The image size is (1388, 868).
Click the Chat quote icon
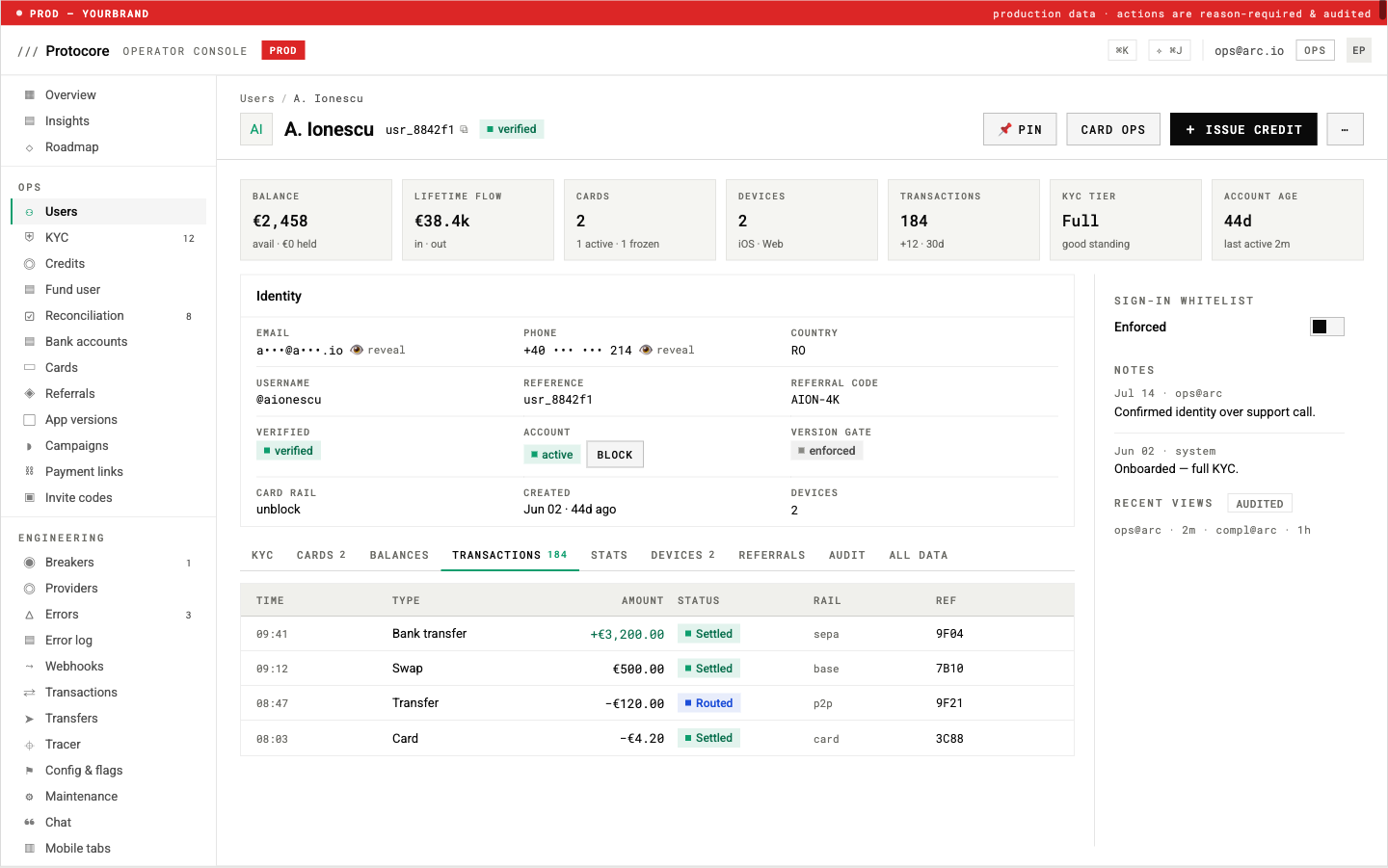click(29, 823)
